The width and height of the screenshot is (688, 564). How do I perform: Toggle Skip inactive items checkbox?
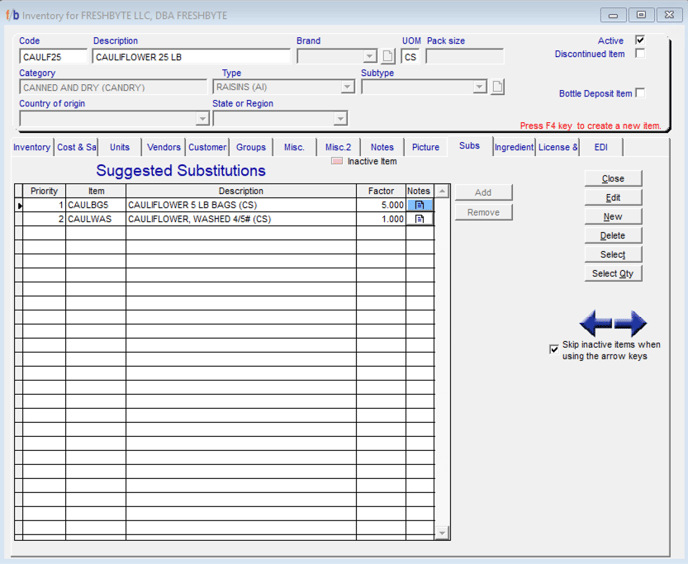(554, 349)
